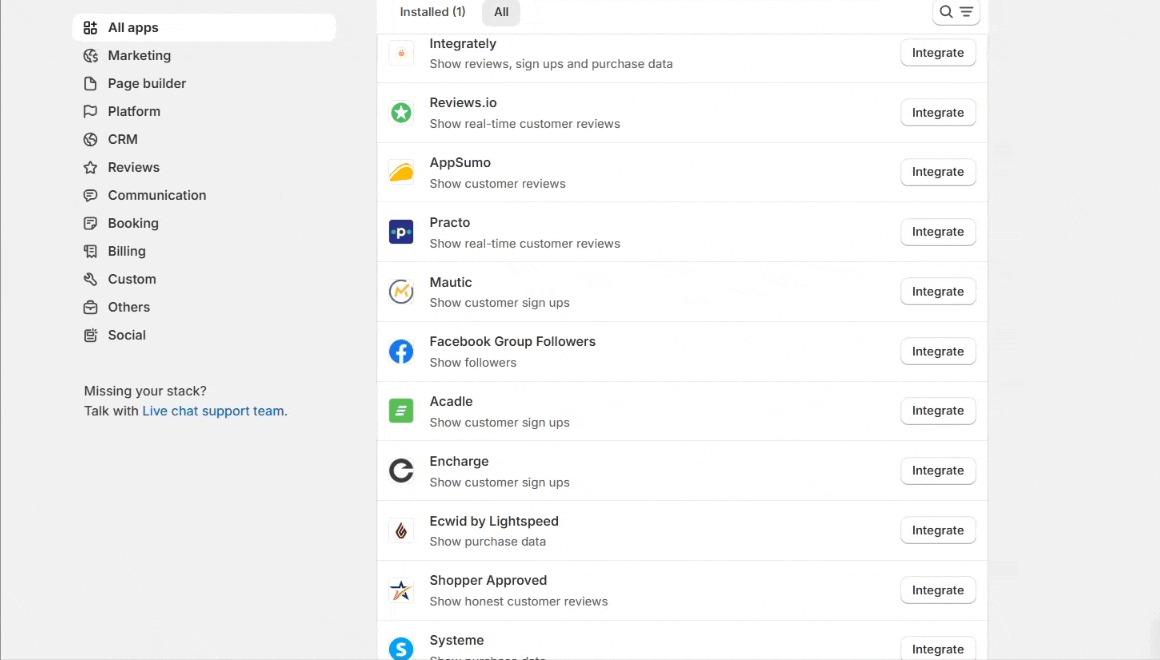
Task: Integrate Reviews.io
Action: click(938, 112)
